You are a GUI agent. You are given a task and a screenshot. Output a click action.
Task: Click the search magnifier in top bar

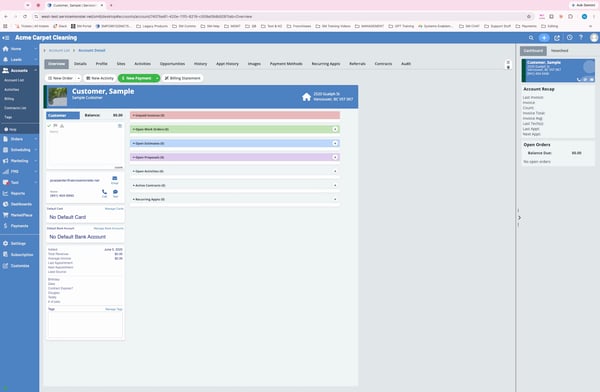pyautogui.click(x=531, y=38)
